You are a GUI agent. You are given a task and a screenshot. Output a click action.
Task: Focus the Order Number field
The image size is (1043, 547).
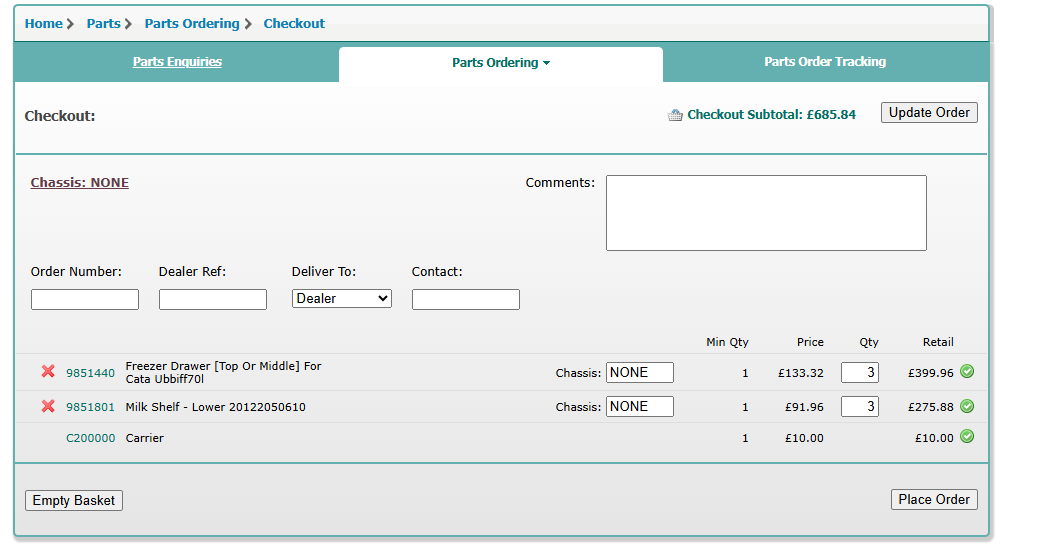click(85, 299)
